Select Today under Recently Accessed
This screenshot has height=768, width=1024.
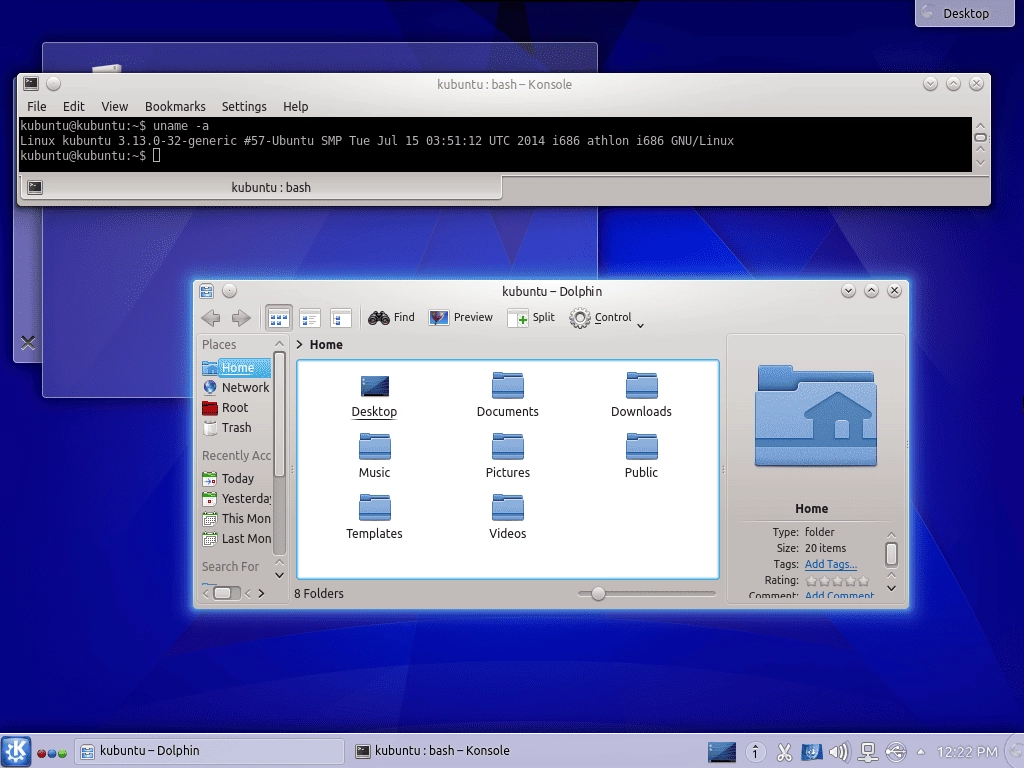[x=236, y=479]
